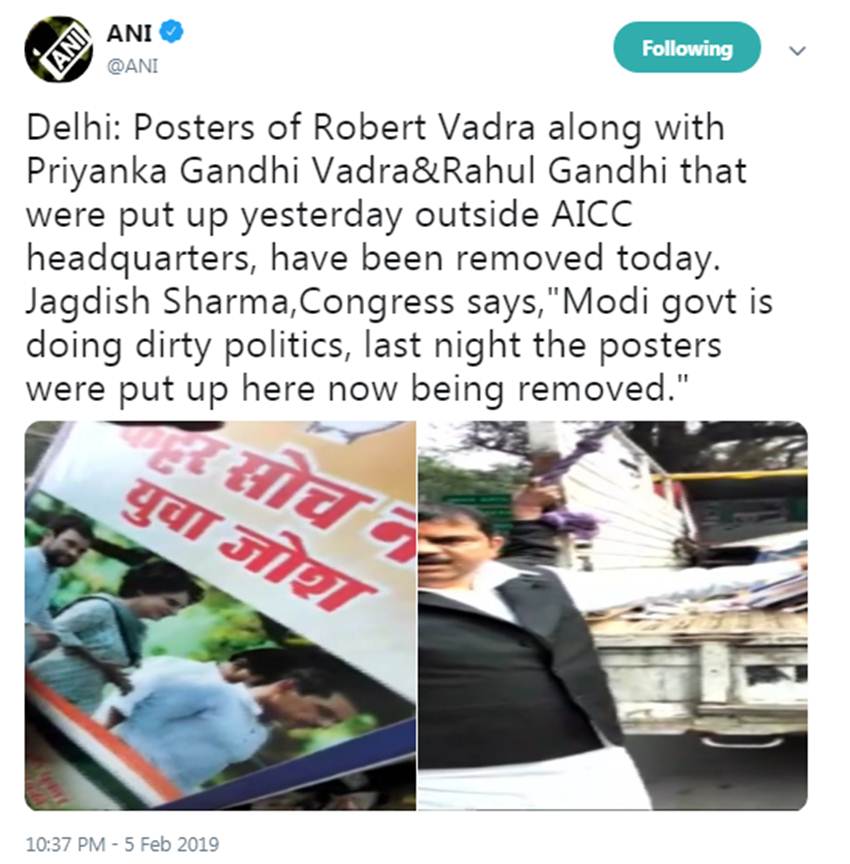Open the left poster photo

pyautogui.click(x=220, y=615)
